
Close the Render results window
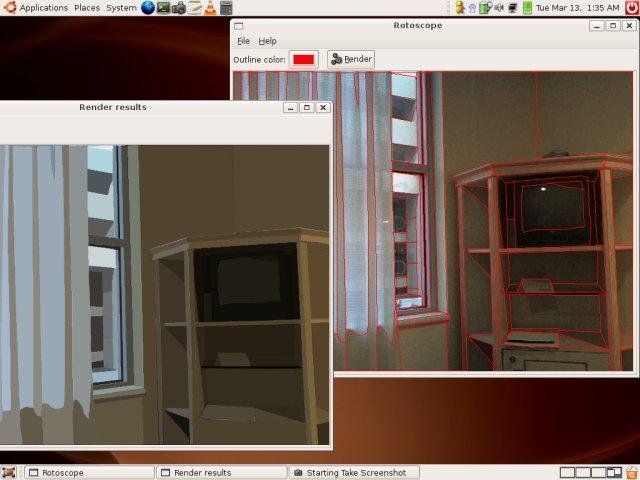pyautogui.click(x=323, y=108)
